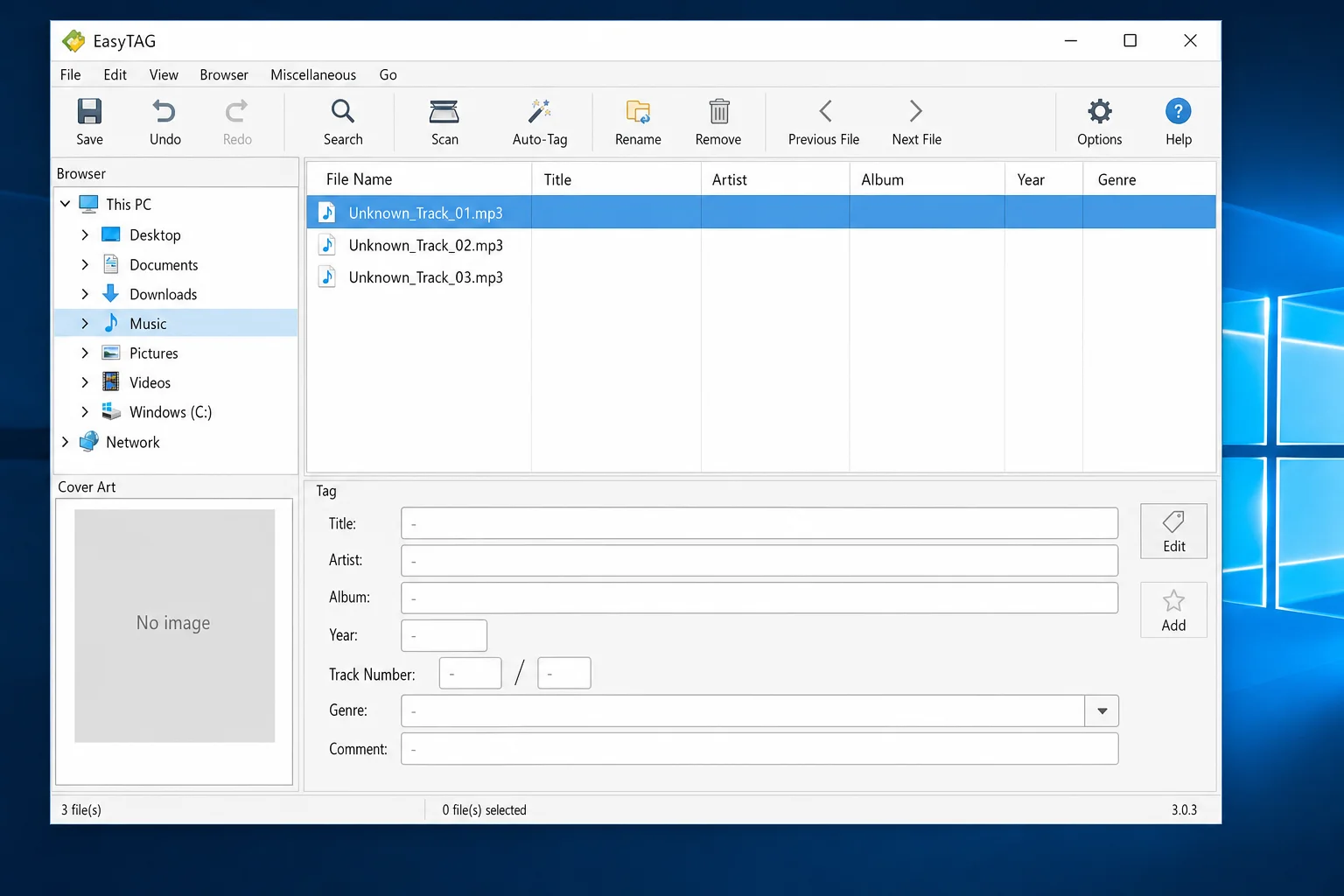
Task: Click the Album input field
Action: (x=759, y=598)
